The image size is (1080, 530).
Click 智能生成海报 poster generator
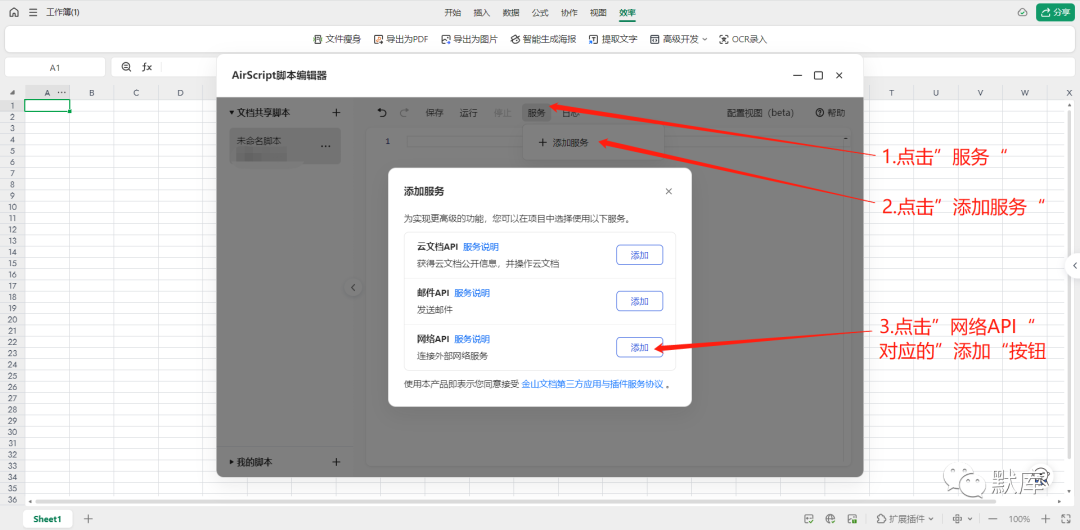coord(543,39)
